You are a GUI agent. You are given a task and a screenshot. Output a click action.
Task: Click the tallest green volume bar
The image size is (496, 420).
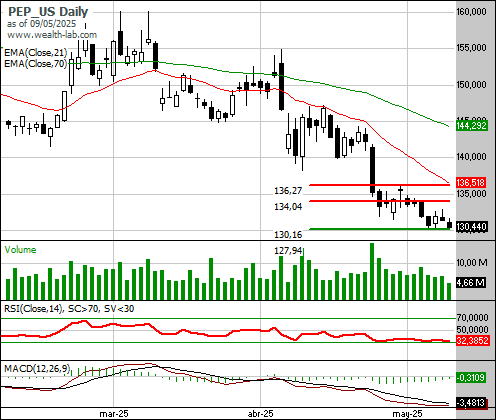point(372,271)
